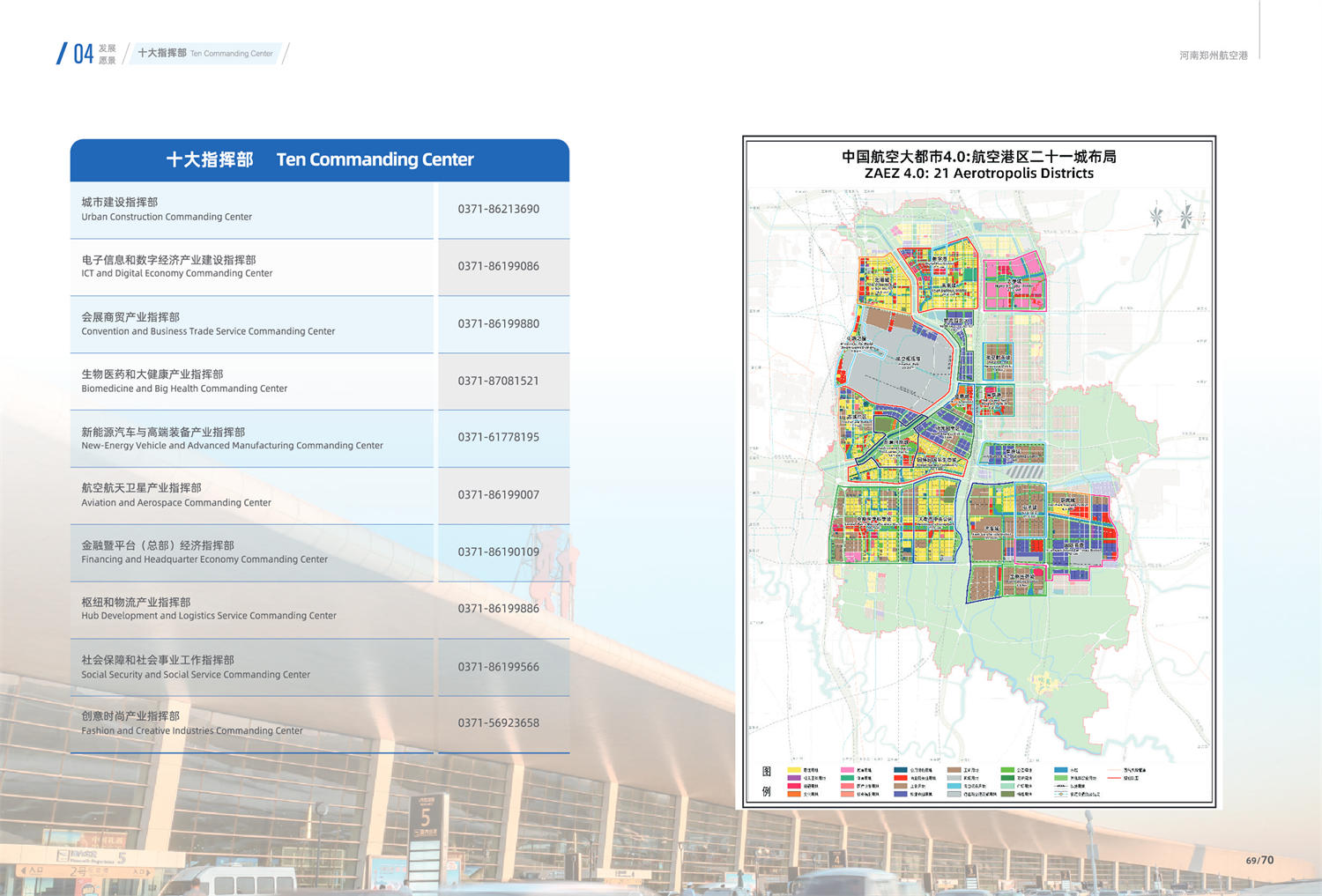1322x896 pixels.
Task: Click the red swatch in the map legend
Action: point(900,778)
